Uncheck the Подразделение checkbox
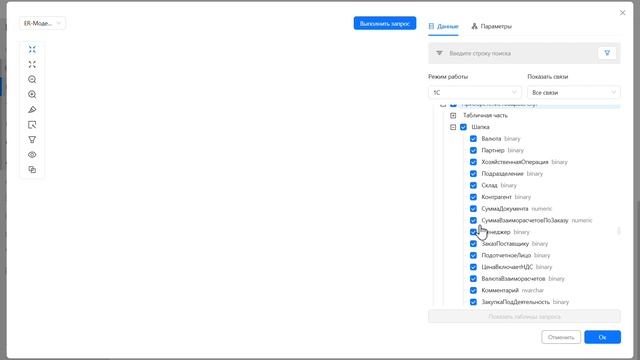The width and height of the screenshot is (640, 360). pyautogui.click(x=473, y=173)
